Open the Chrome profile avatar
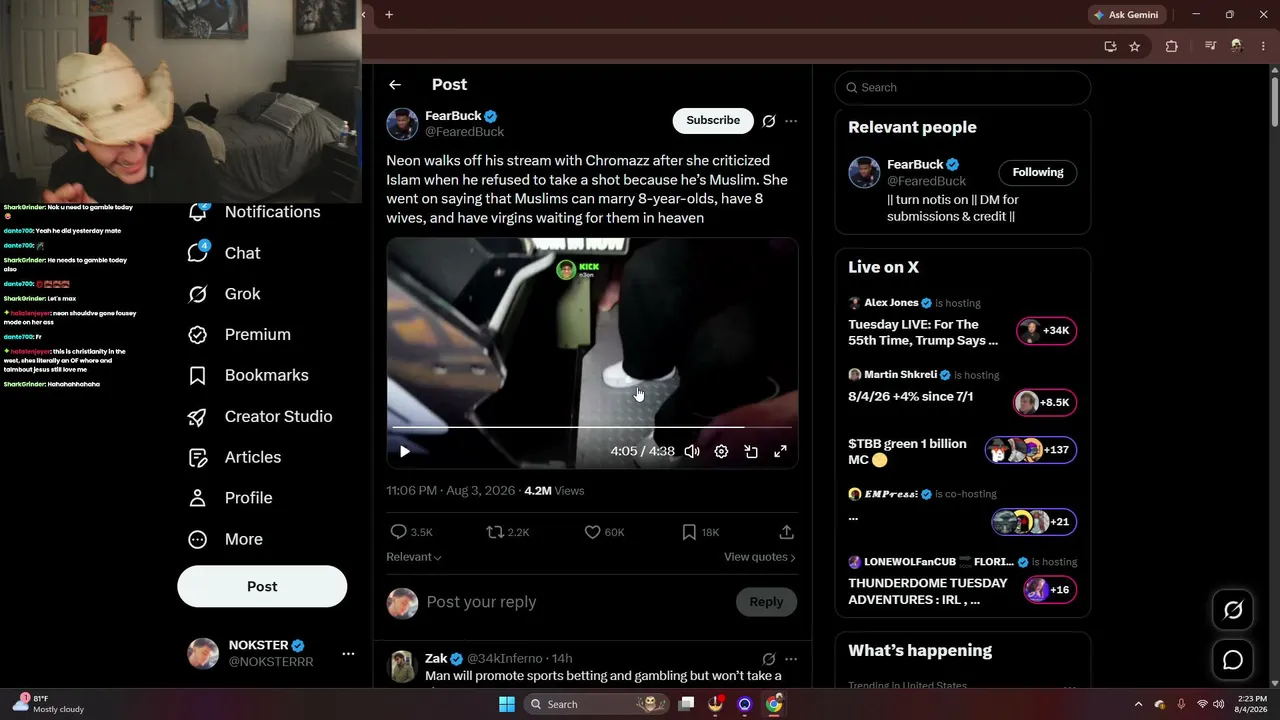This screenshot has height=720, width=1280. point(1237,46)
